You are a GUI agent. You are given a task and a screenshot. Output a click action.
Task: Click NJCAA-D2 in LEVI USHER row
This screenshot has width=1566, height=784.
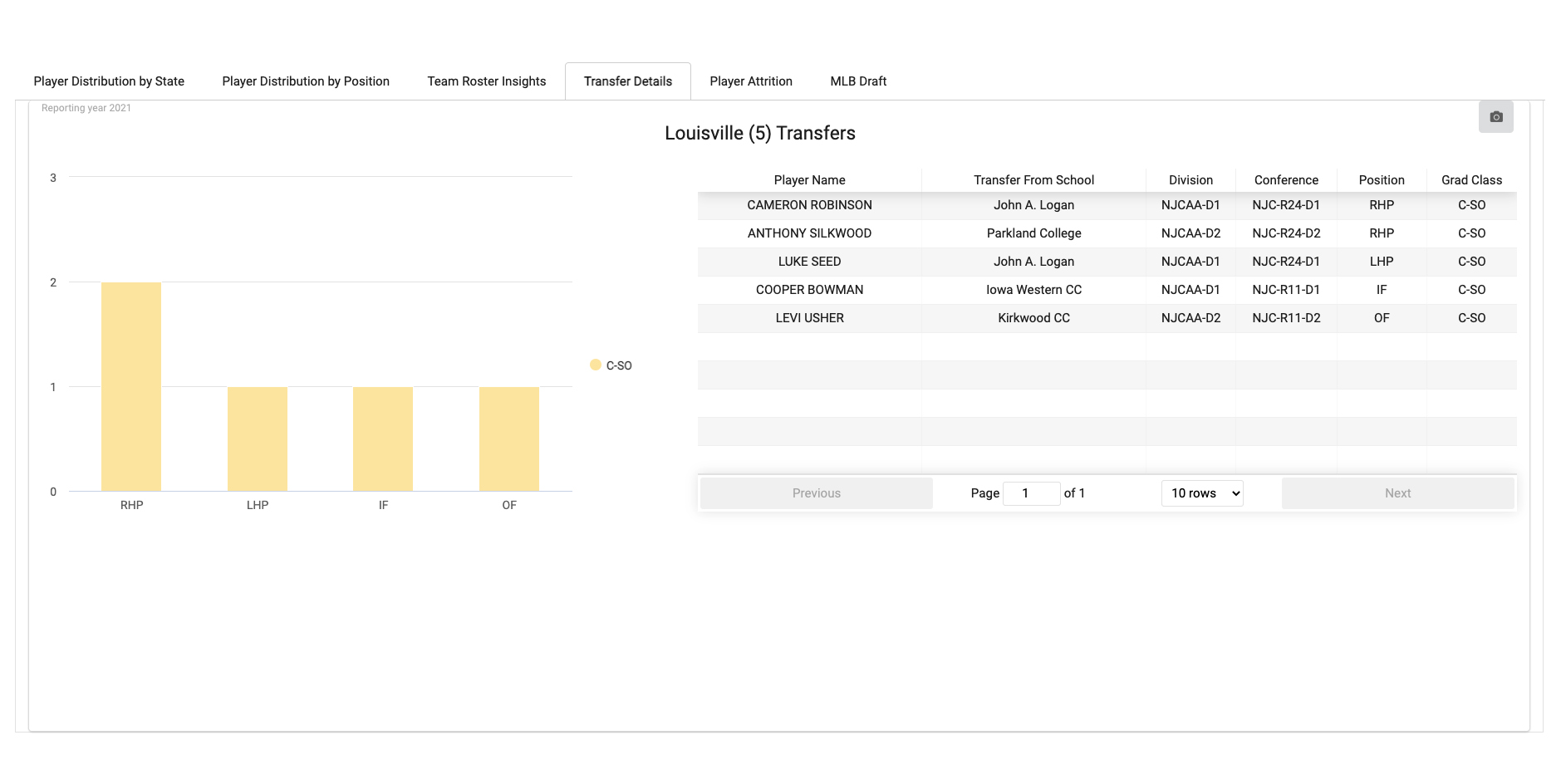pos(1191,318)
